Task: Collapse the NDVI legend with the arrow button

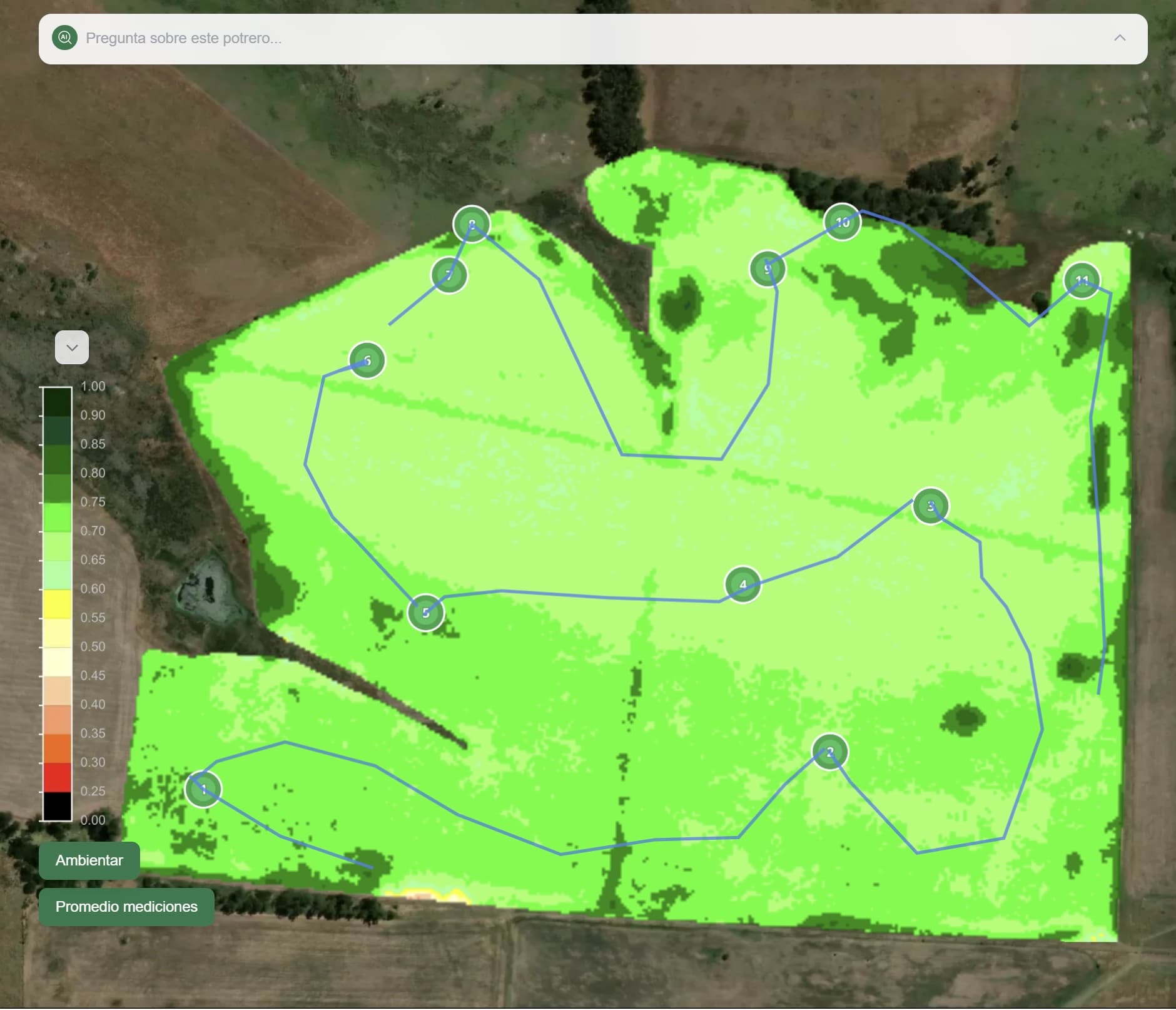Action: 72,347
